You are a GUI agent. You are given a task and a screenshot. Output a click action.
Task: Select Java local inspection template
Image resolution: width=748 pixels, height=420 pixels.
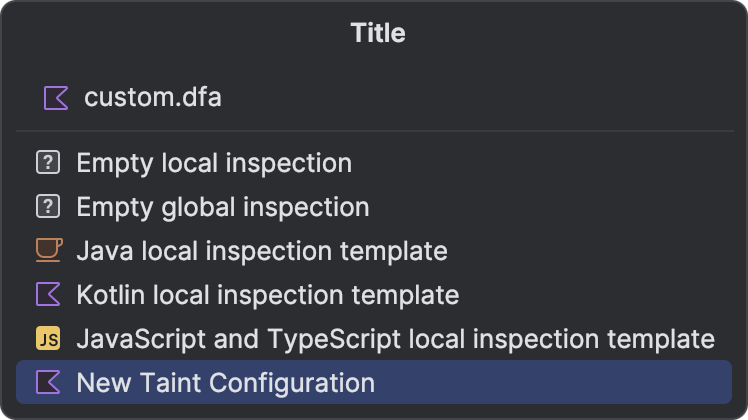[x=374, y=250]
